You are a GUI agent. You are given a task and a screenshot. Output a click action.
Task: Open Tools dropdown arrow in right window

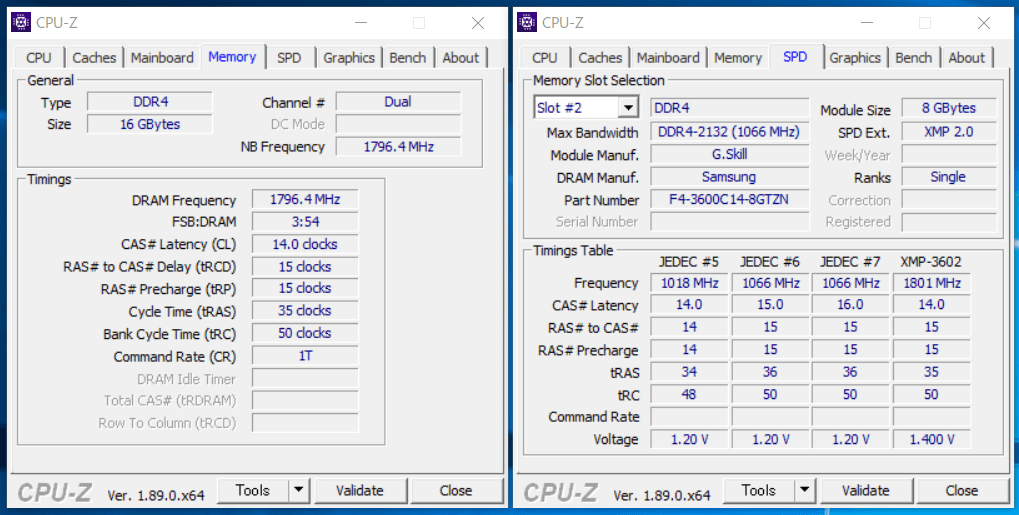click(805, 491)
